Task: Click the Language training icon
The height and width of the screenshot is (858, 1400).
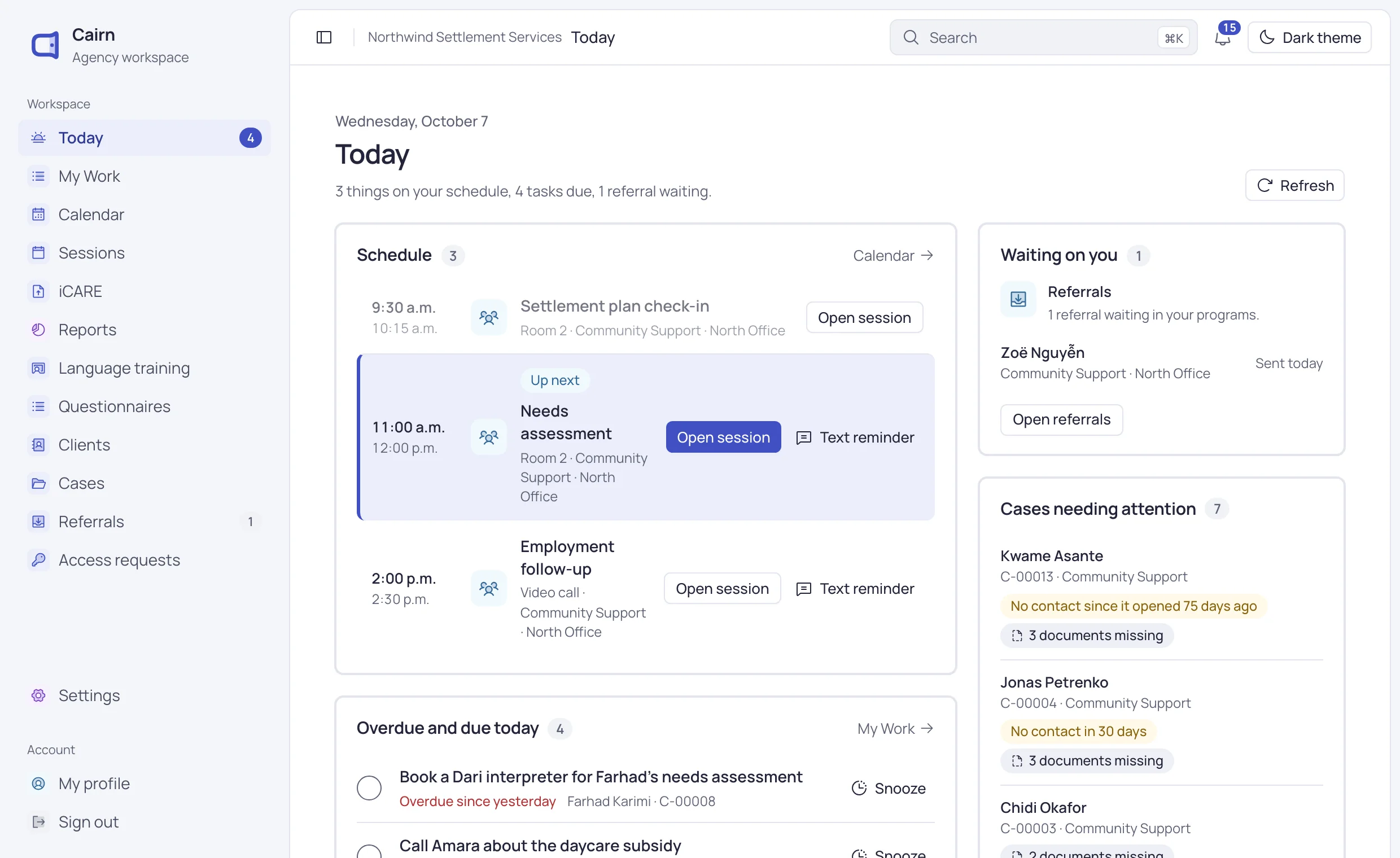Action: click(x=38, y=368)
